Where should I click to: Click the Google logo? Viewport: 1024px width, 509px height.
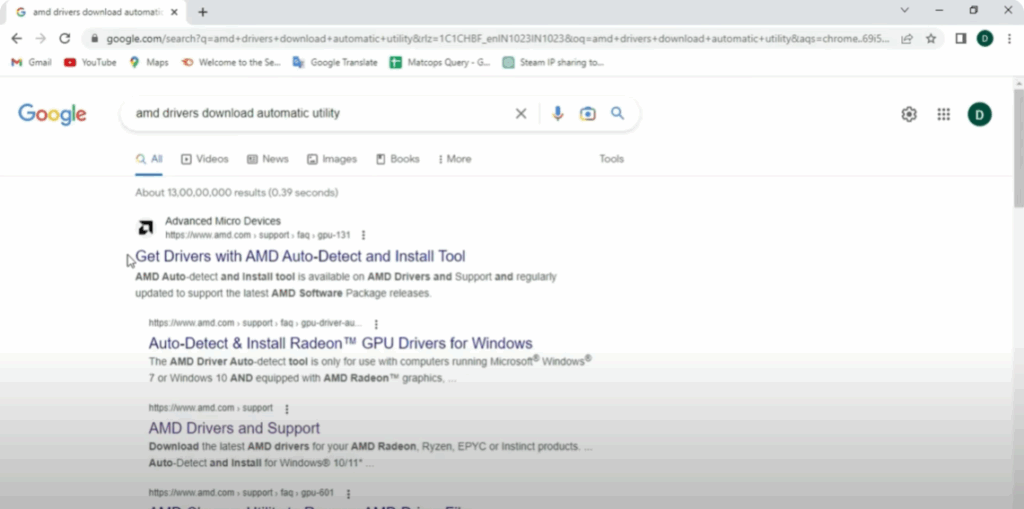52,114
